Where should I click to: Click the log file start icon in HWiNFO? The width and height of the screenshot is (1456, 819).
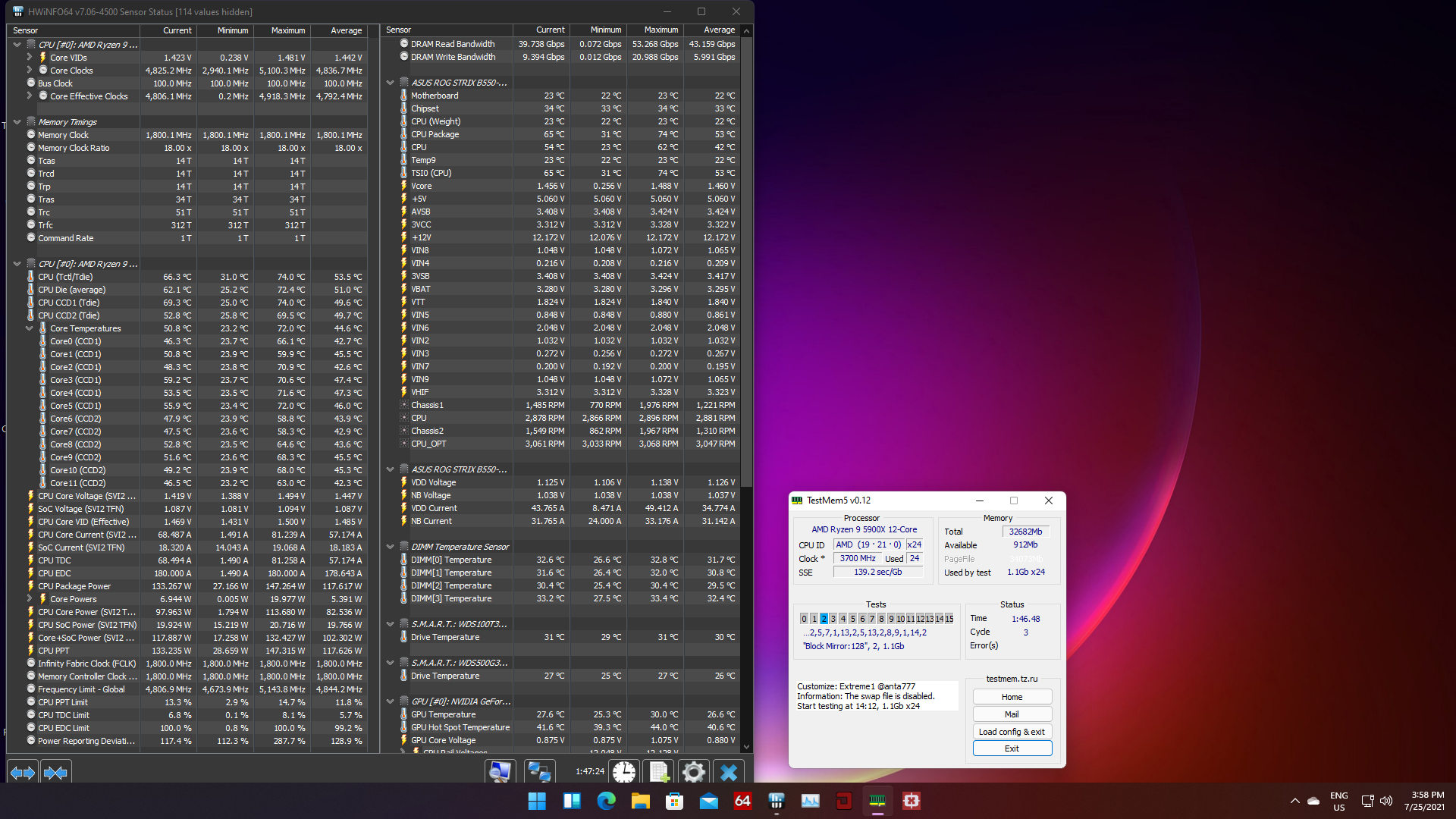[x=659, y=773]
